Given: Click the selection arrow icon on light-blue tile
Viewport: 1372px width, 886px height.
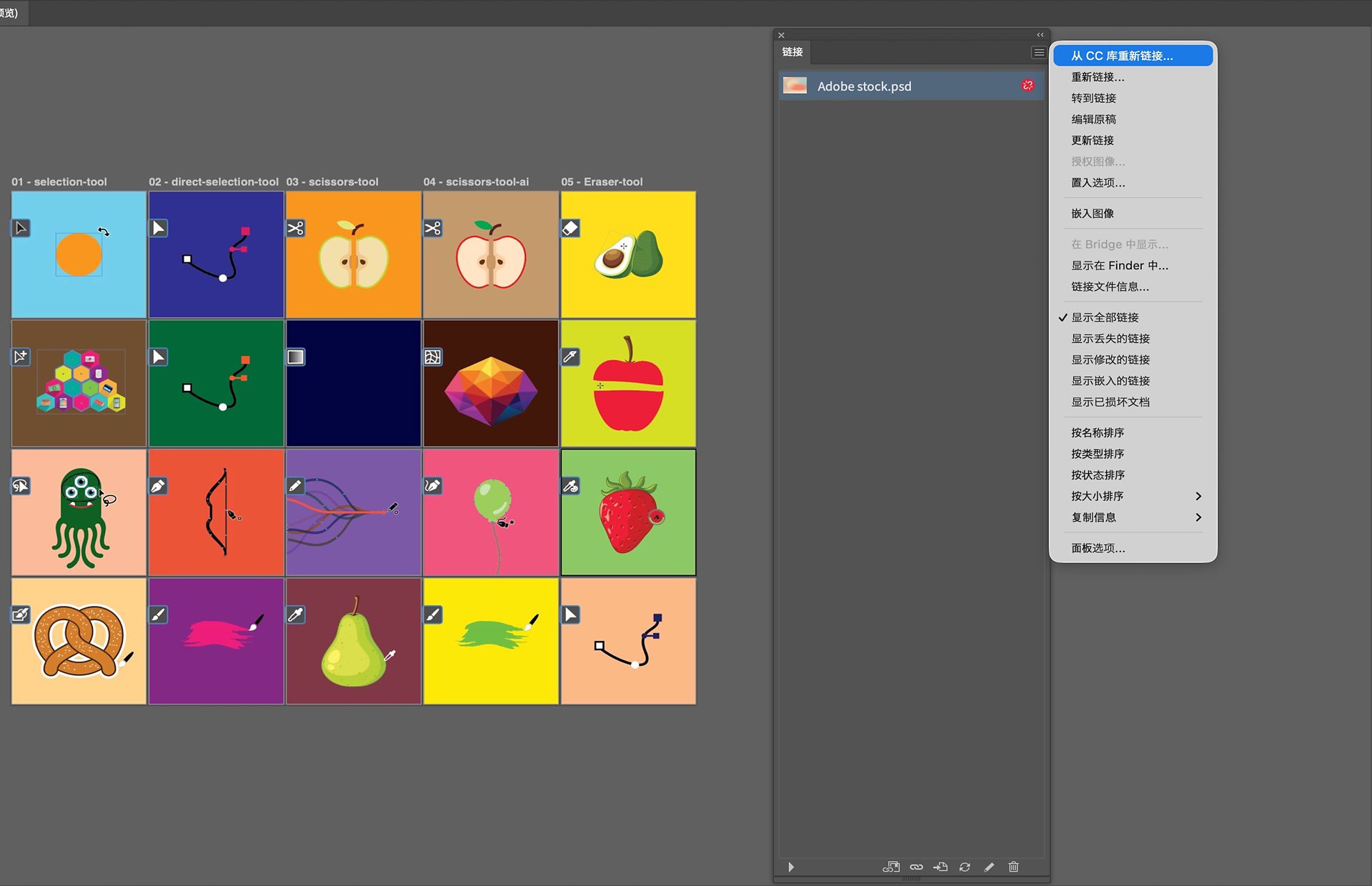Looking at the screenshot, I should click(21, 228).
